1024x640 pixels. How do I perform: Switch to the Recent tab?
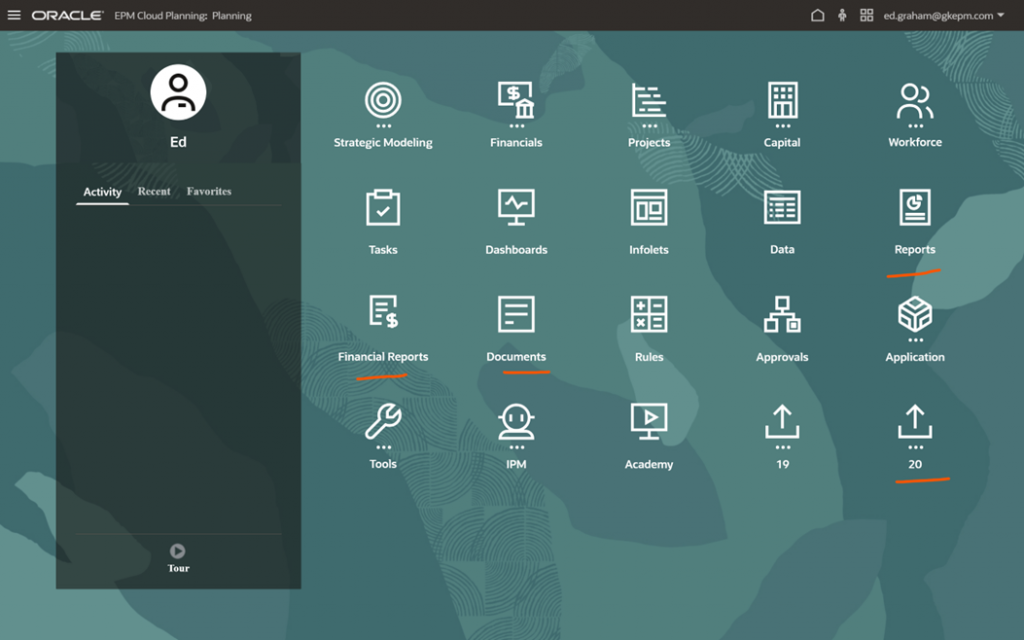(x=154, y=191)
